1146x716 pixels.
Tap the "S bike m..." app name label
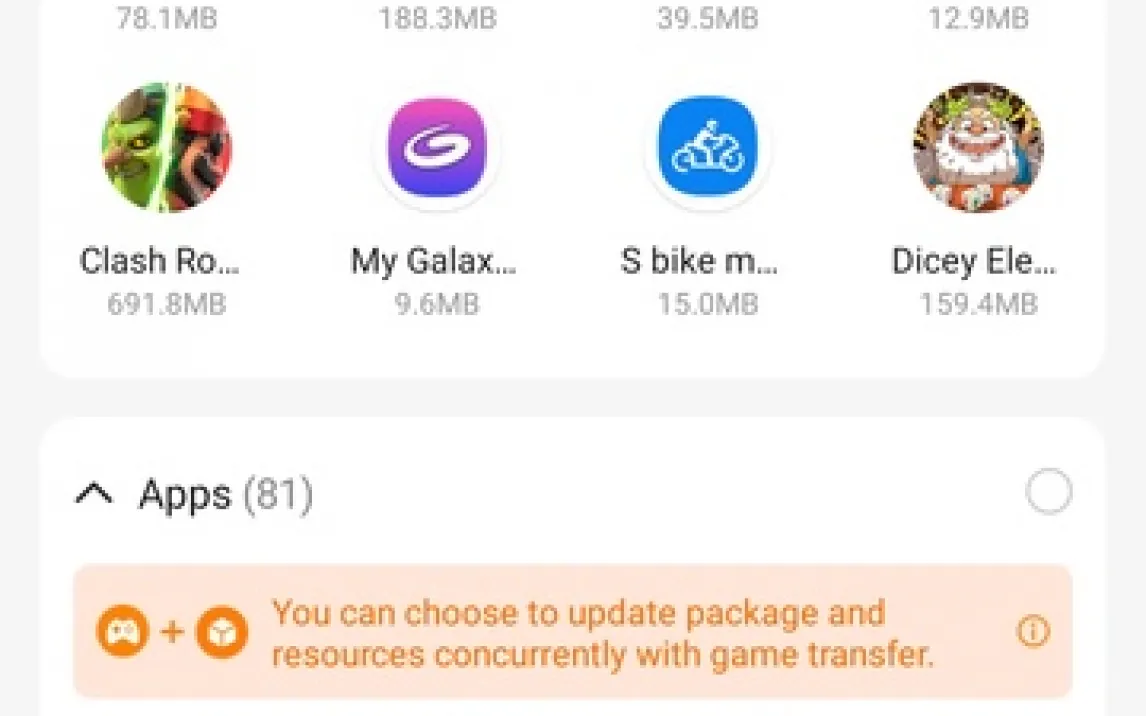tap(699, 261)
